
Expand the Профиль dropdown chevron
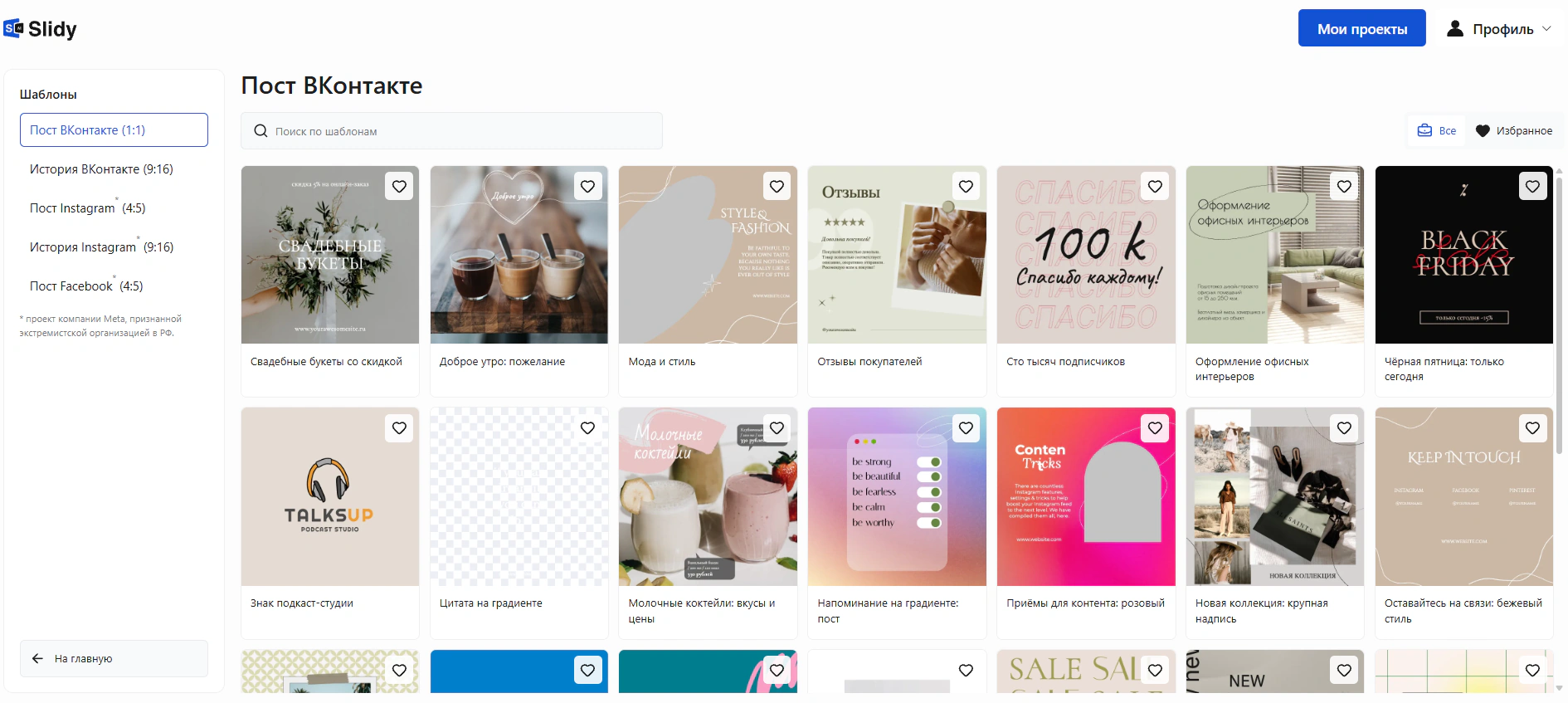click(x=1546, y=29)
